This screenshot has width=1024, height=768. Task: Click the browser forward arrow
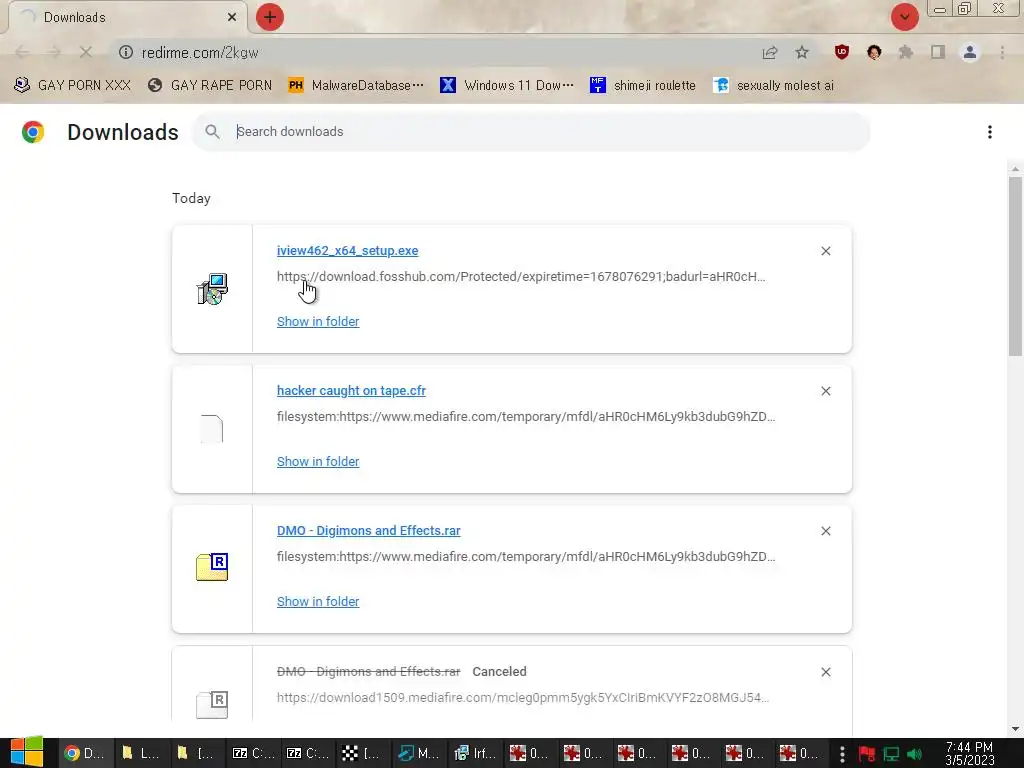point(54,52)
